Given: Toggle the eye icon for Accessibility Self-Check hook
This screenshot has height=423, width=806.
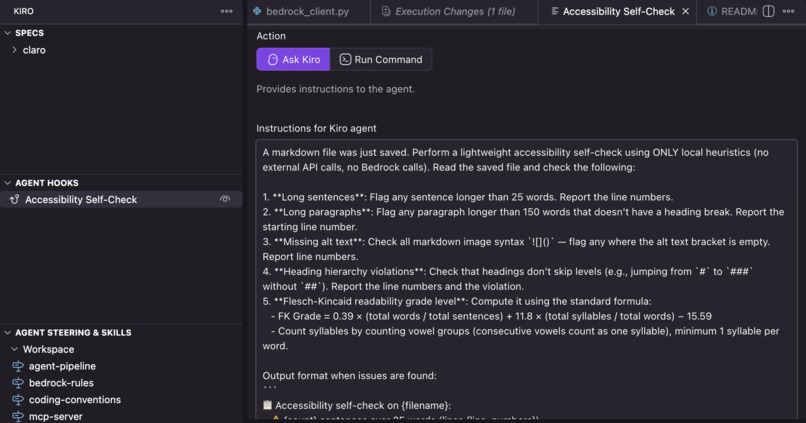Looking at the screenshot, I should point(225,199).
